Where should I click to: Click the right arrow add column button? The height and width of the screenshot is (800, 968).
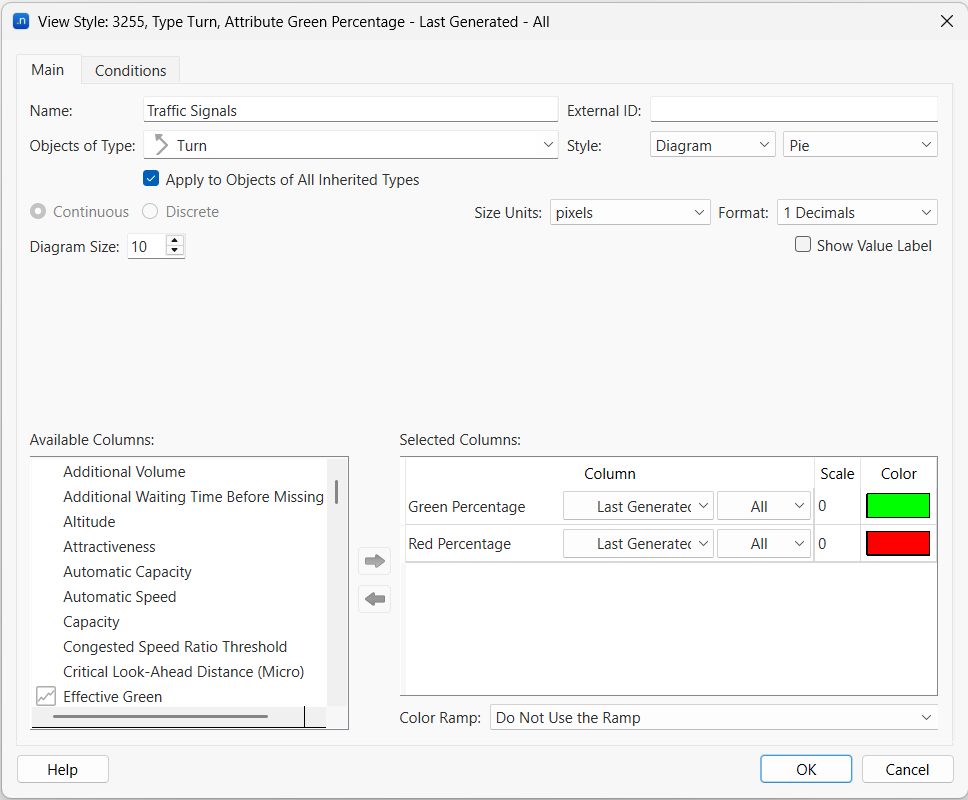click(x=374, y=561)
